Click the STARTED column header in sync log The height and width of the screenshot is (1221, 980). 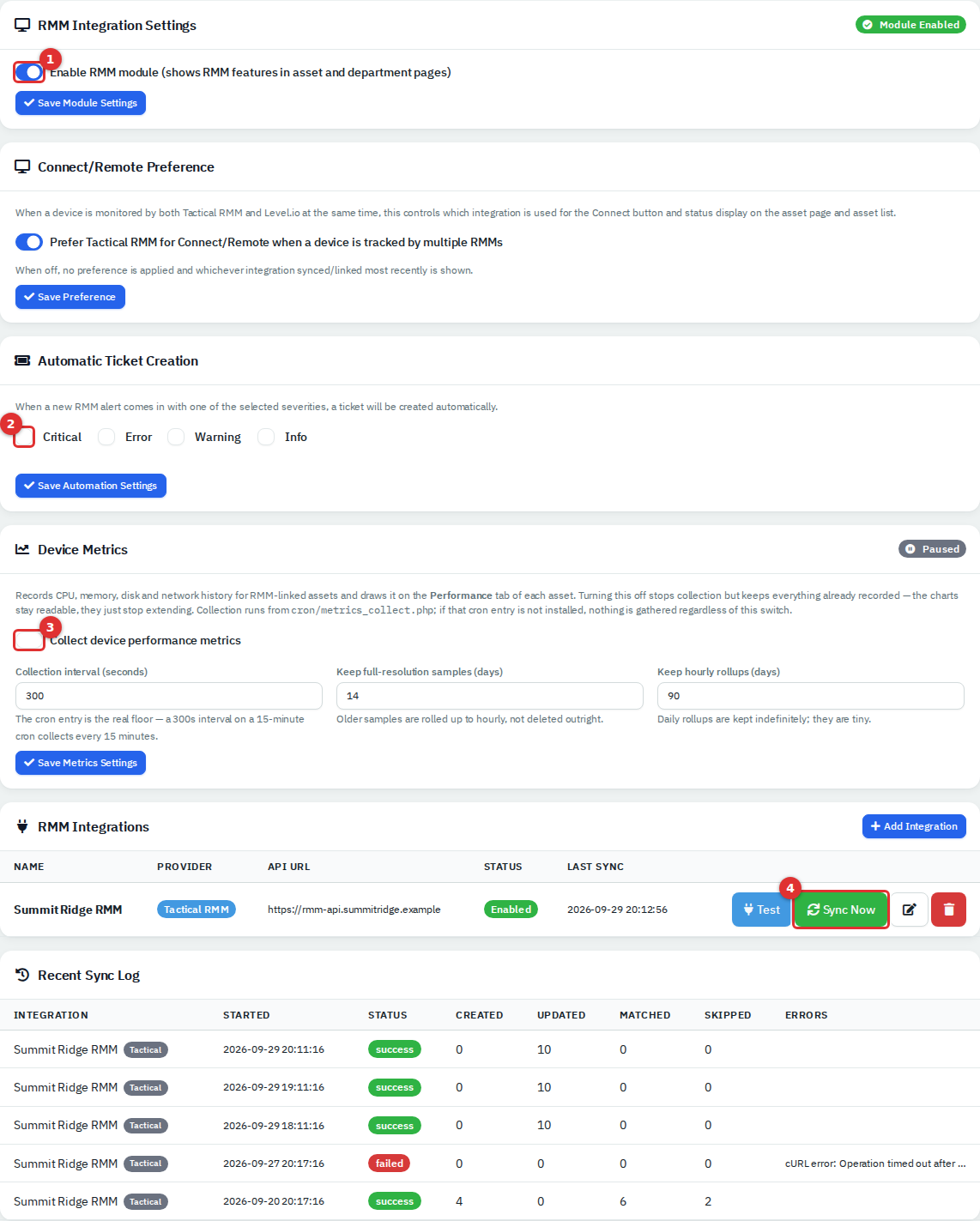pyautogui.click(x=246, y=1015)
